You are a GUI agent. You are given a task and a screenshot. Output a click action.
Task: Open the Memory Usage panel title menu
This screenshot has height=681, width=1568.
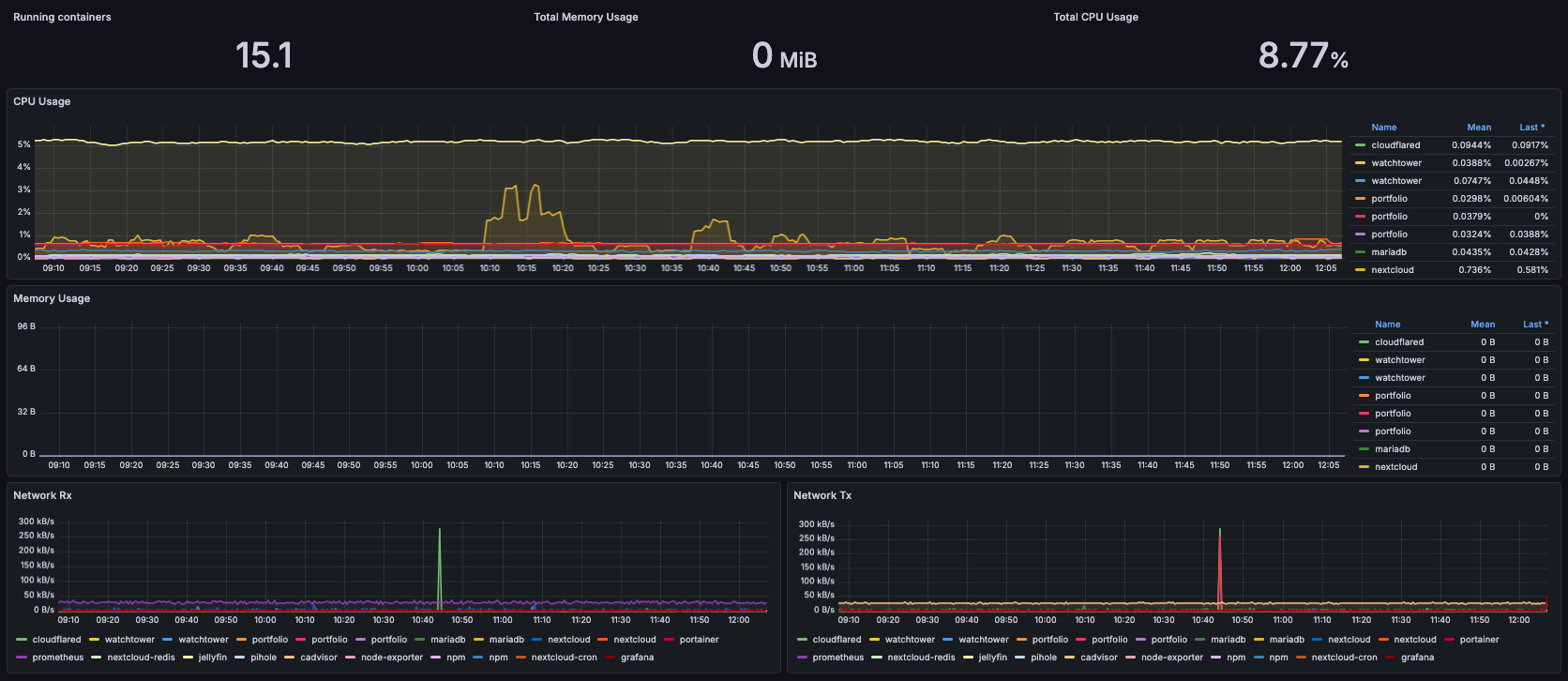coord(52,298)
